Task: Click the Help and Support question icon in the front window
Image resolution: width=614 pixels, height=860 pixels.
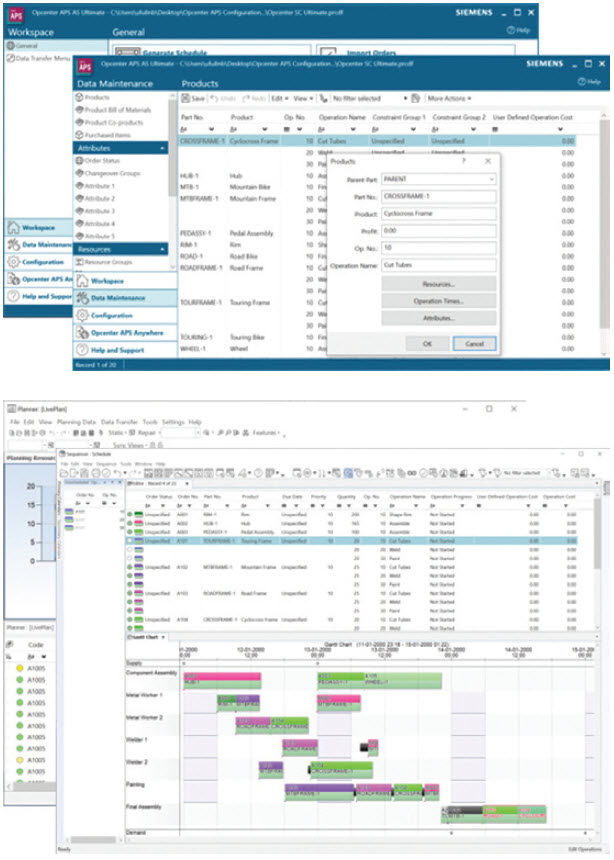Action: [x=82, y=350]
